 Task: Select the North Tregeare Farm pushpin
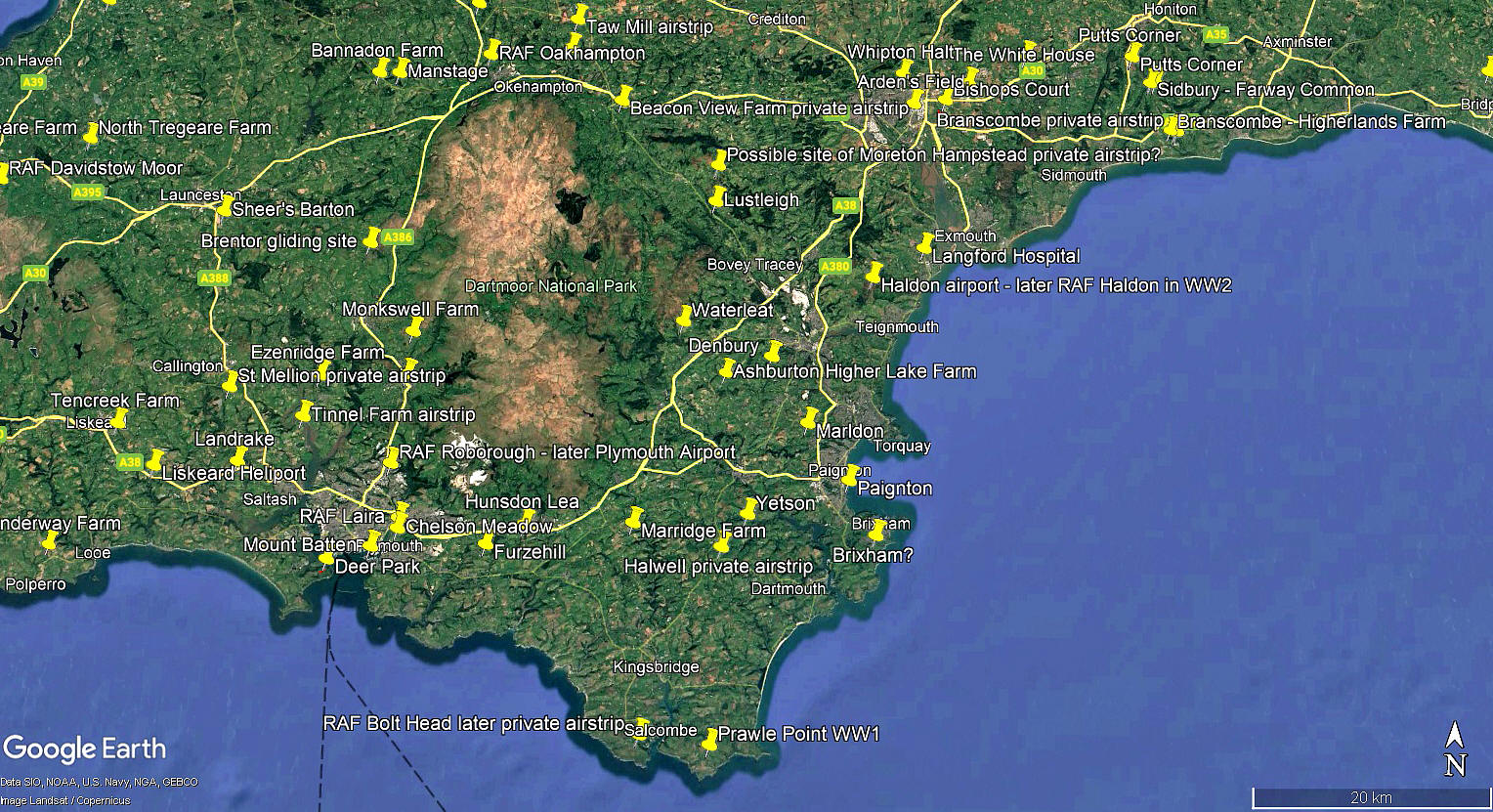click(92, 132)
